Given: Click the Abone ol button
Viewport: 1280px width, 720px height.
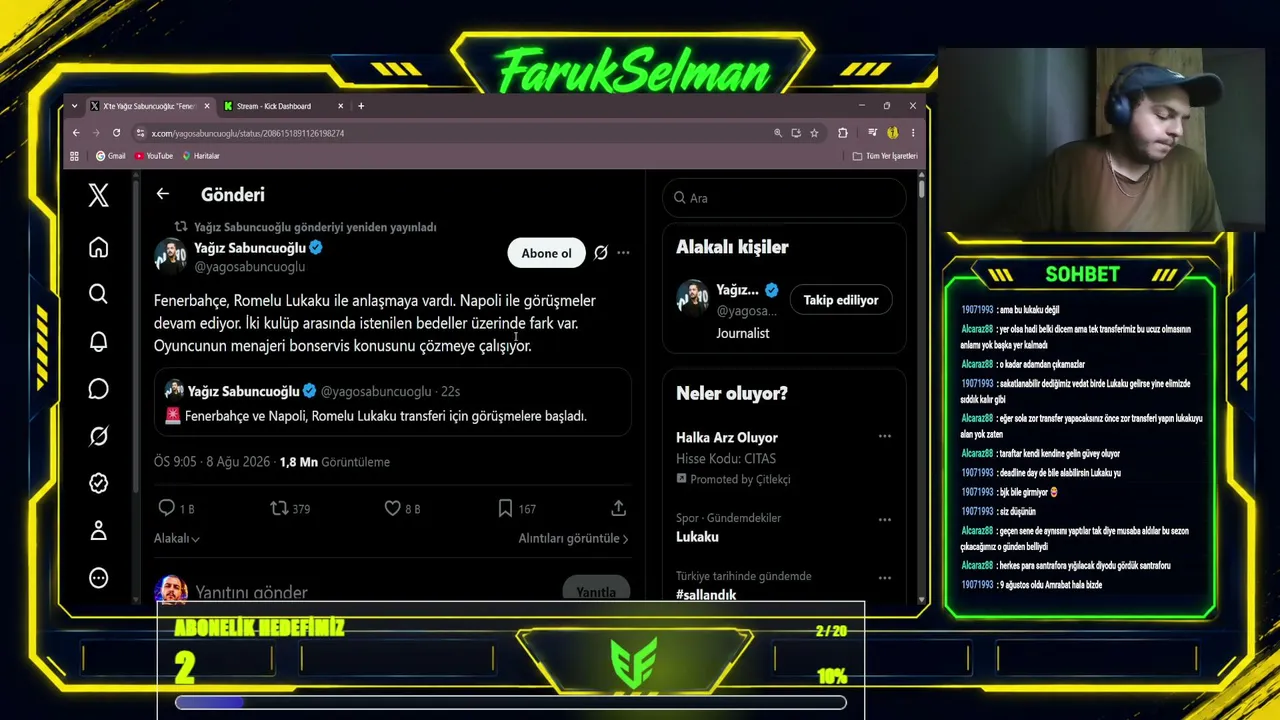Looking at the screenshot, I should click(x=546, y=253).
